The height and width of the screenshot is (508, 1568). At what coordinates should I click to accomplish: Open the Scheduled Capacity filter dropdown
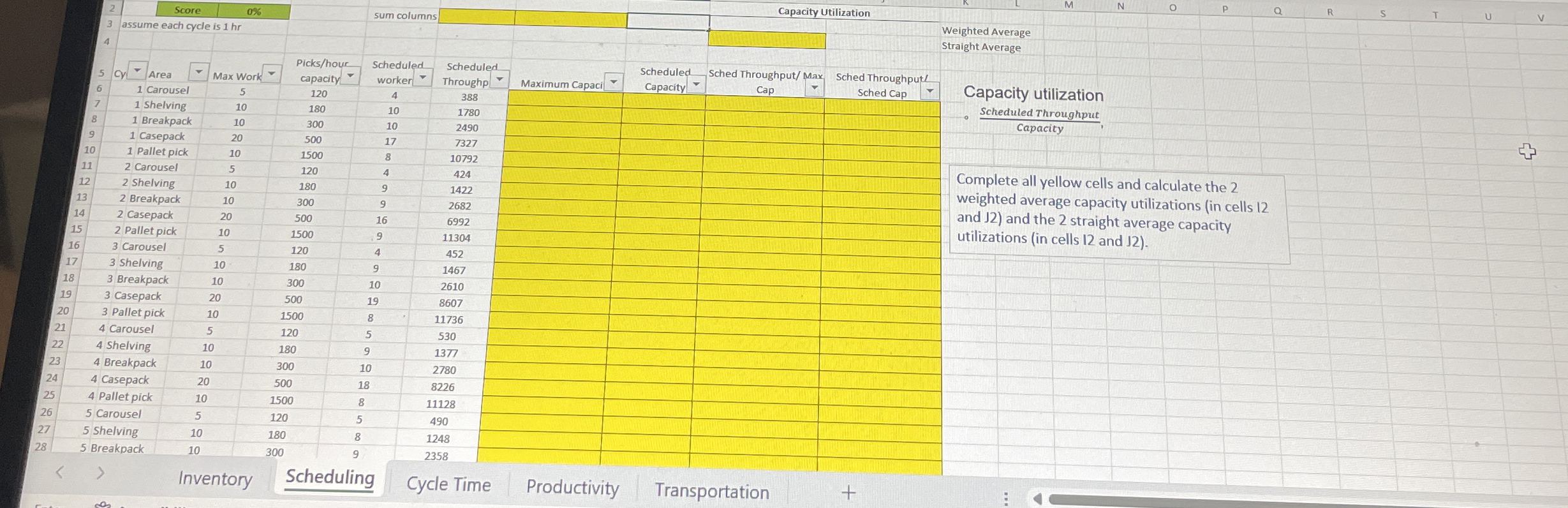click(x=696, y=85)
